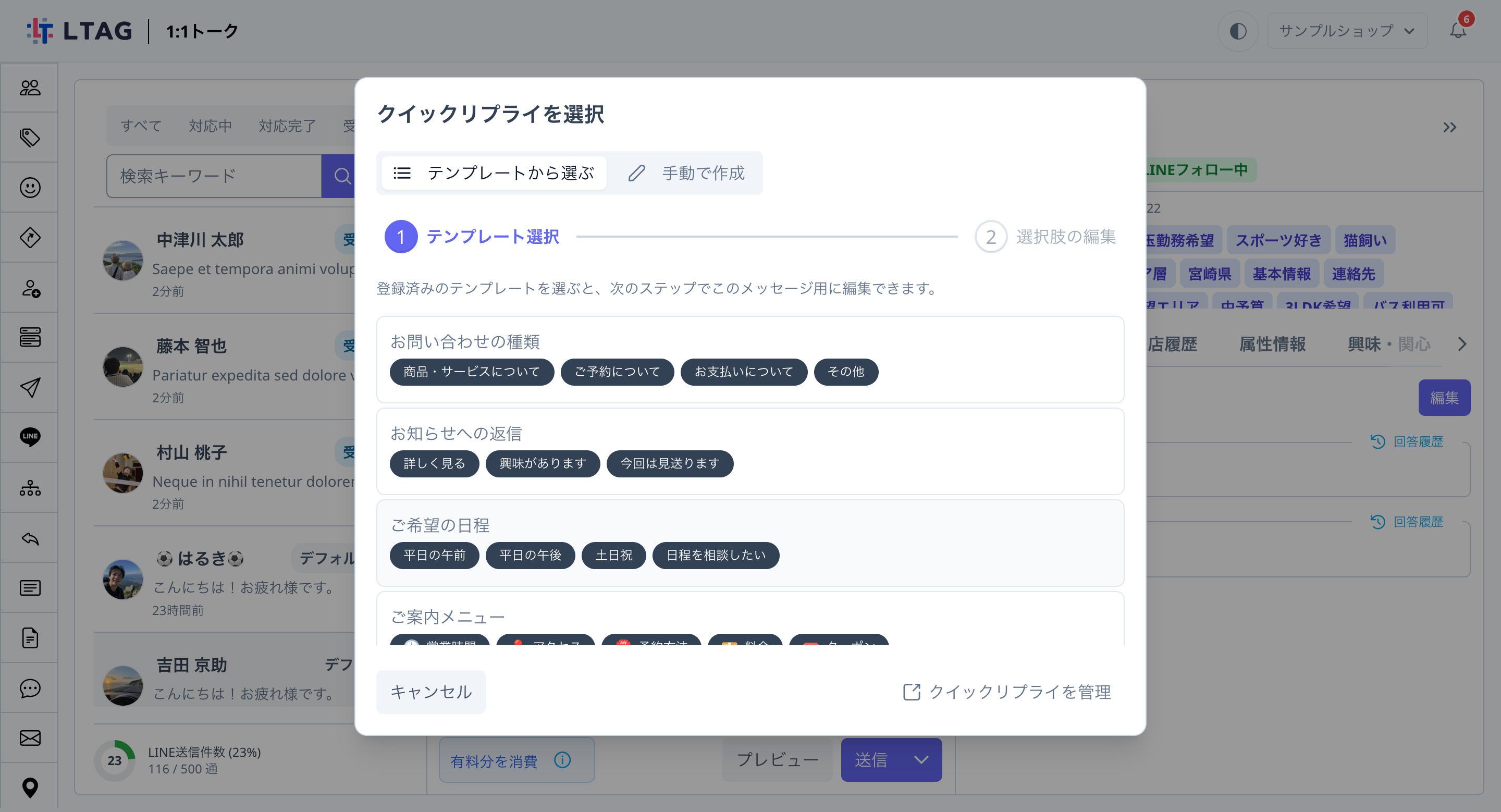Image resolution: width=1501 pixels, height=812 pixels.
Task: Open the 興味・関心 tab
Action: 1389,345
